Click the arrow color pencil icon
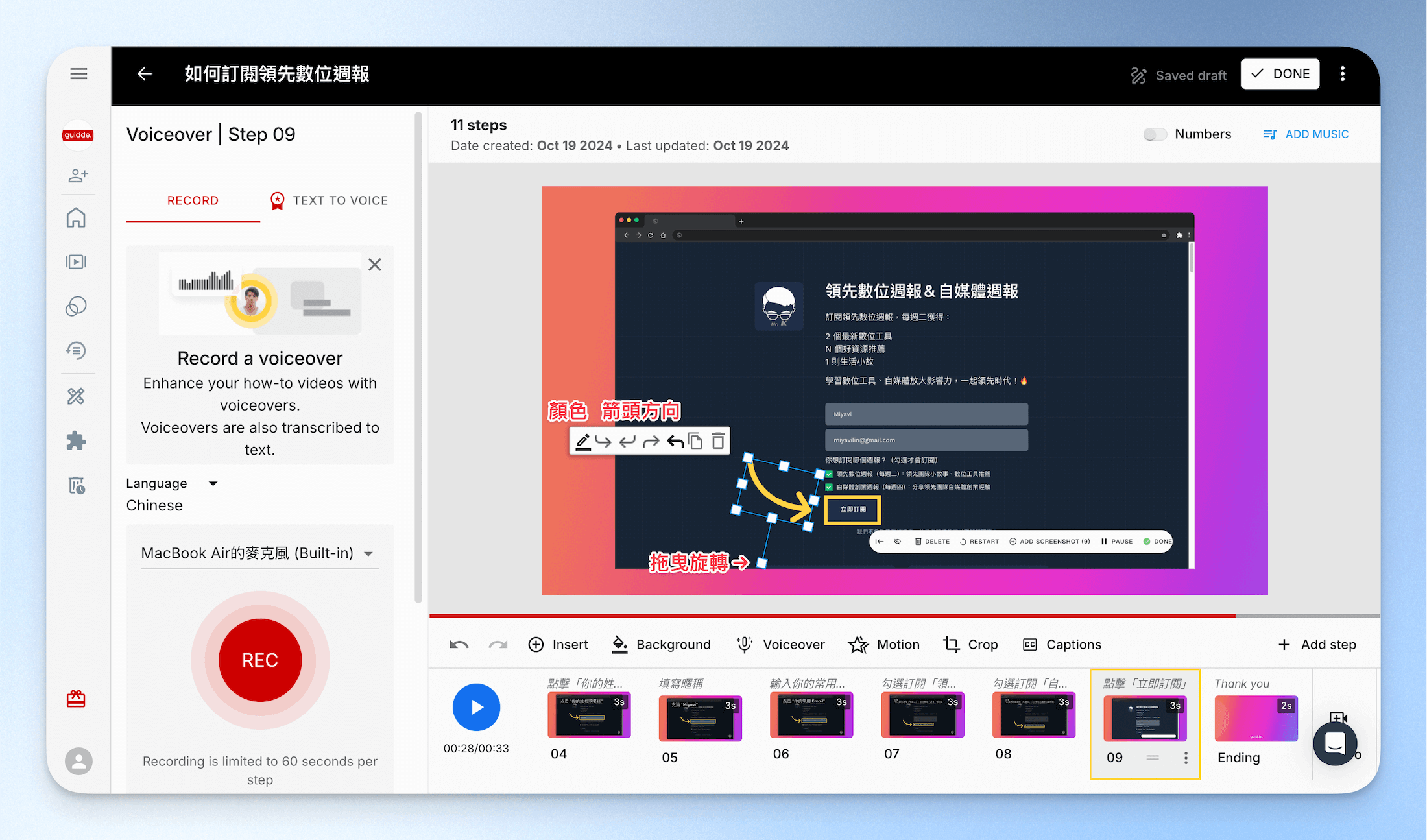The width and height of the screenshot is (1427, 840). tap(582, 442)
